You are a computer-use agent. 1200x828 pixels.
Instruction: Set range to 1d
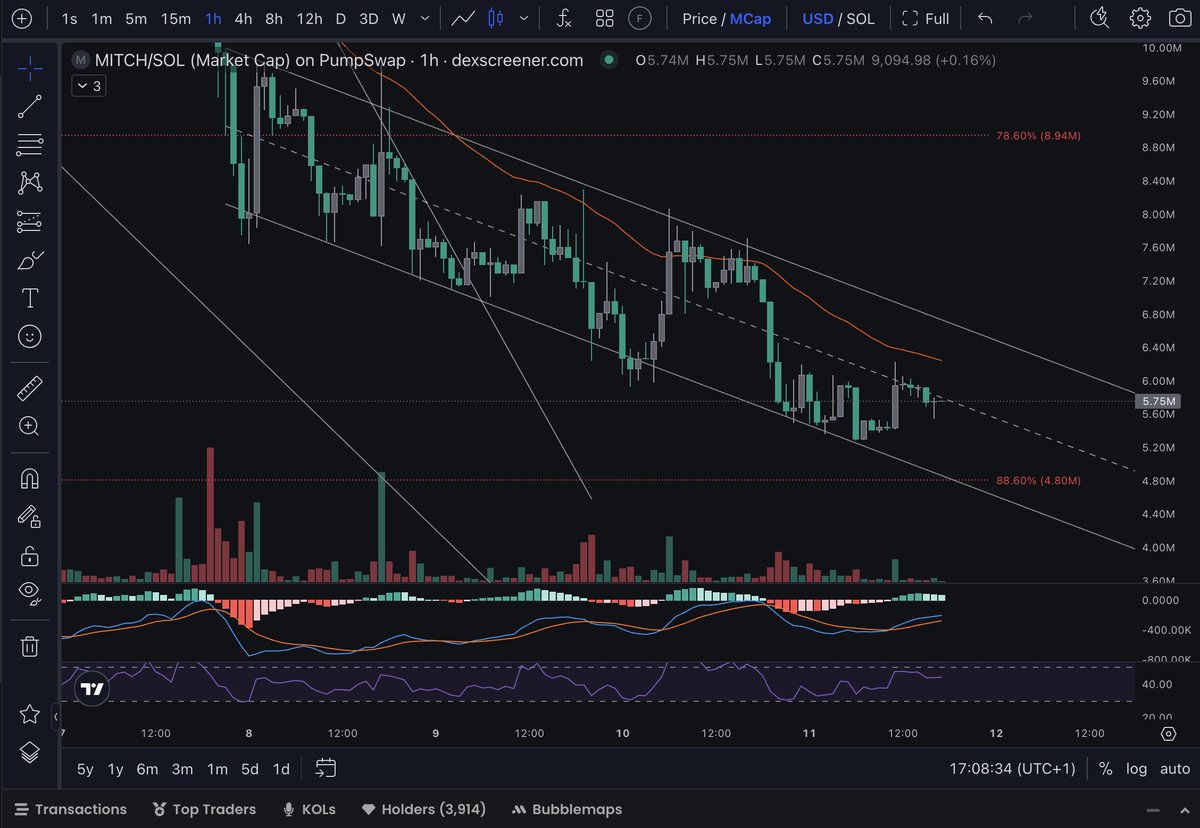point(281,769)
